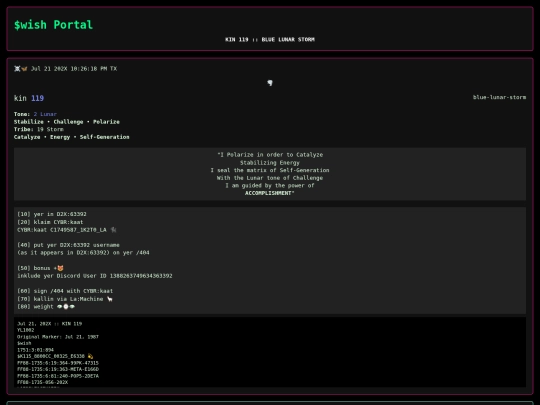Click the 'Jul 21 202X 10:26:18 PM TX' timestamp
The height and width of the screenshot is (405, 540).
click(74, 69)
